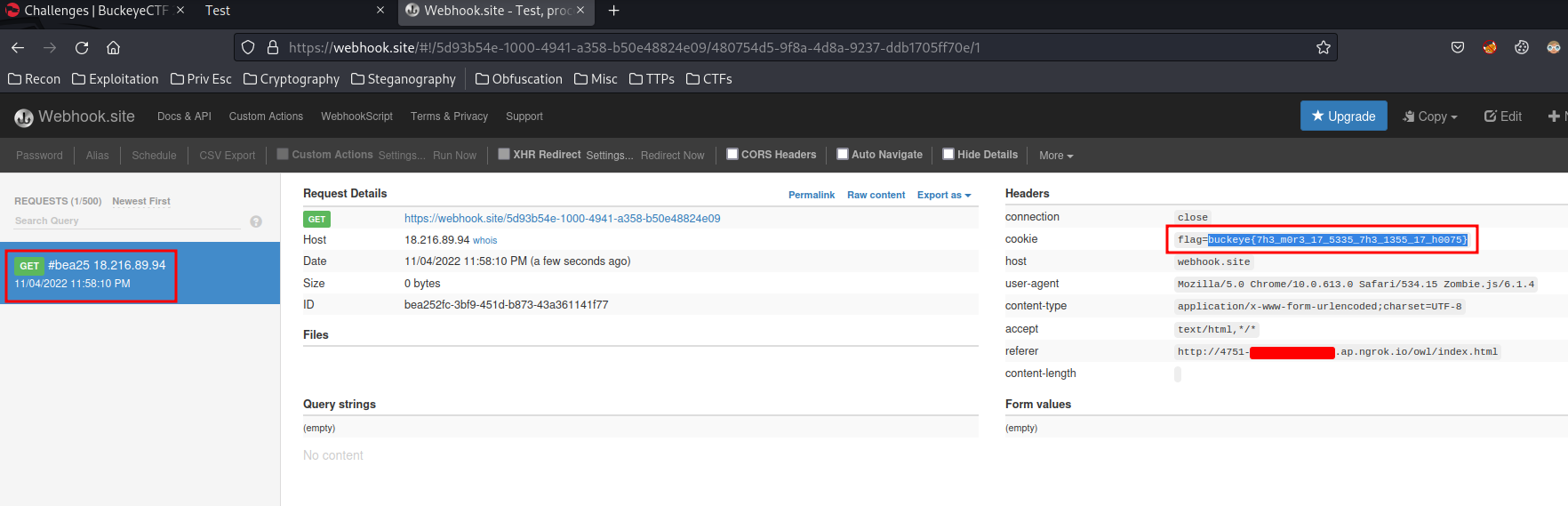1568x506 pixels.
Task: Check the Hide Details checkbox
Action: tap(948, 154)
